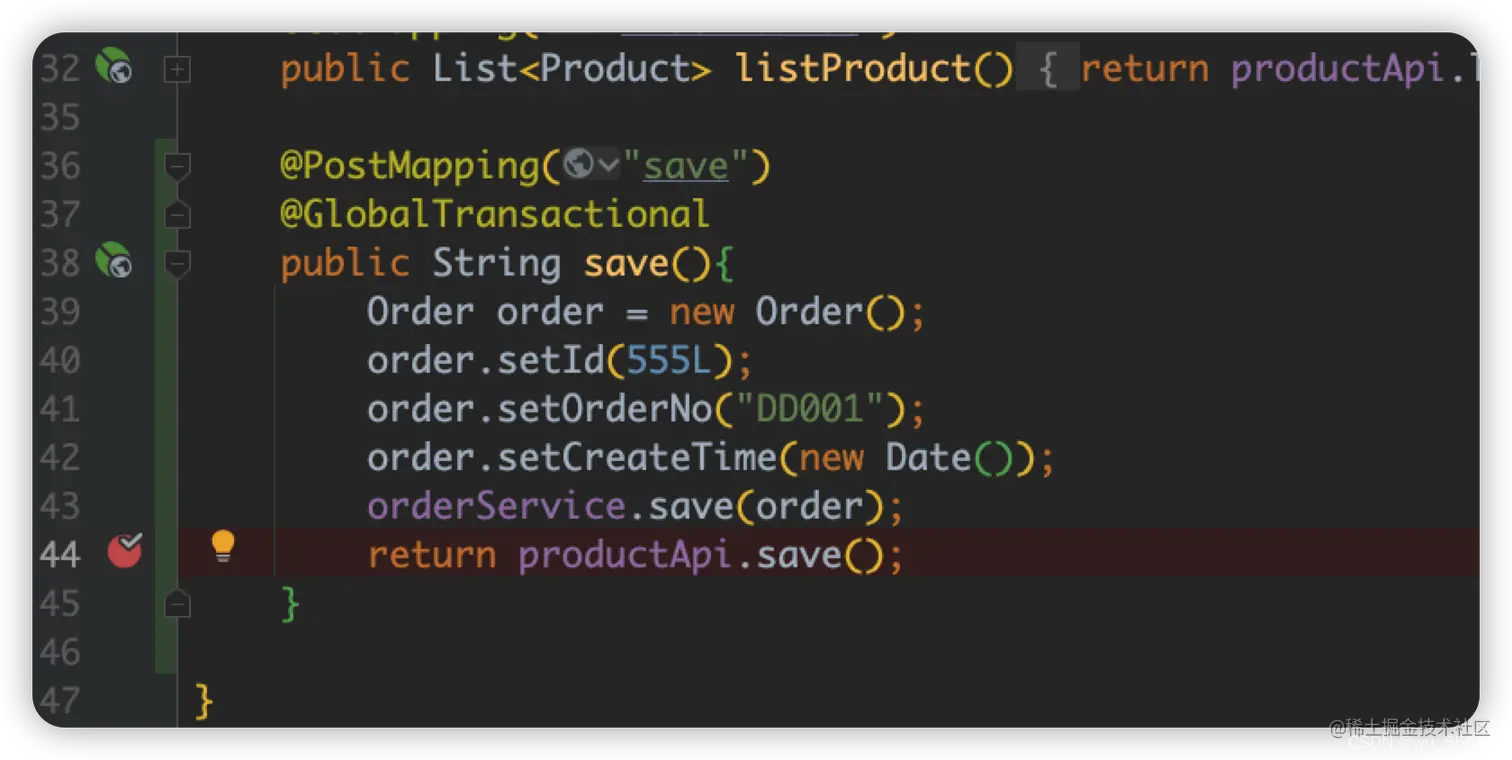The image size is (1512, 760).
Task: Click the web endpoint gutter icon on line 32
Action: point(114,67)
